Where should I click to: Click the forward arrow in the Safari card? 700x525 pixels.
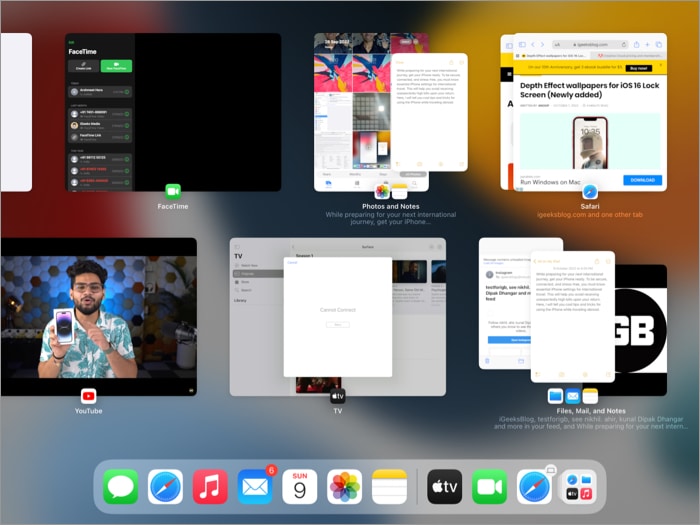(x=542, y=44)
